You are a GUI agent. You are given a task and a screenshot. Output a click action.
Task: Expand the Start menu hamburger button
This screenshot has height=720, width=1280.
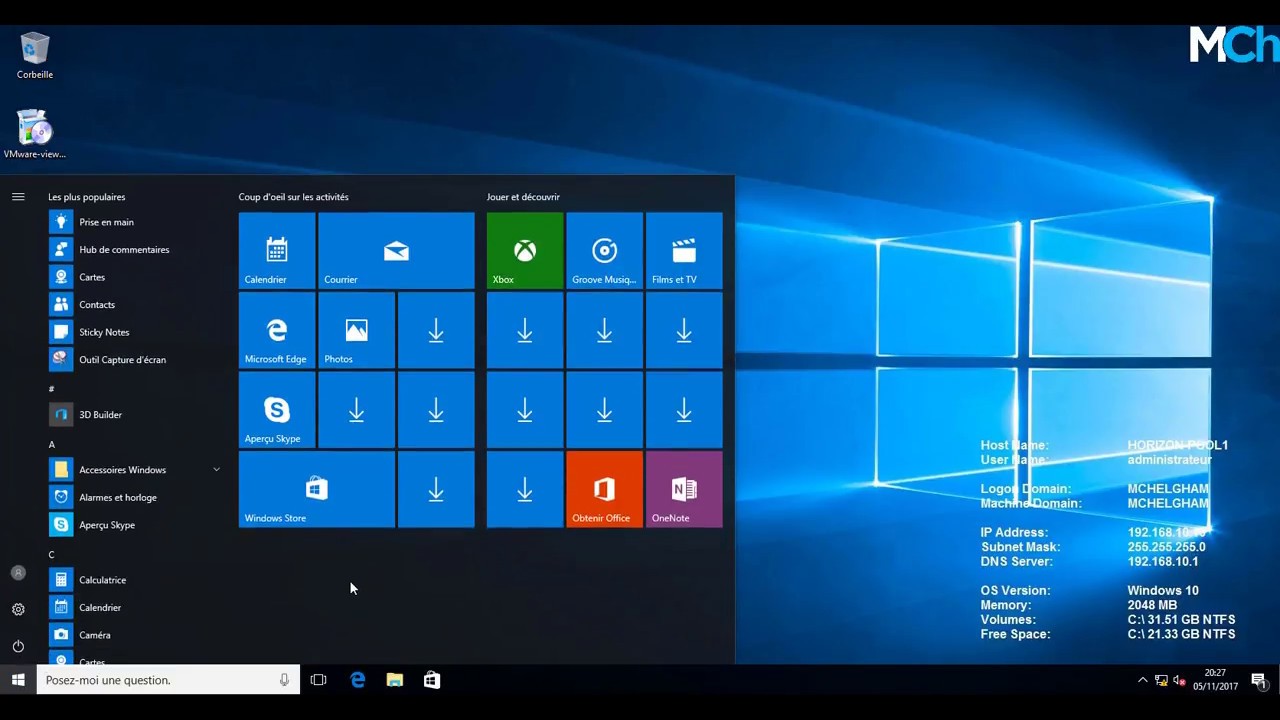[18, 197]
